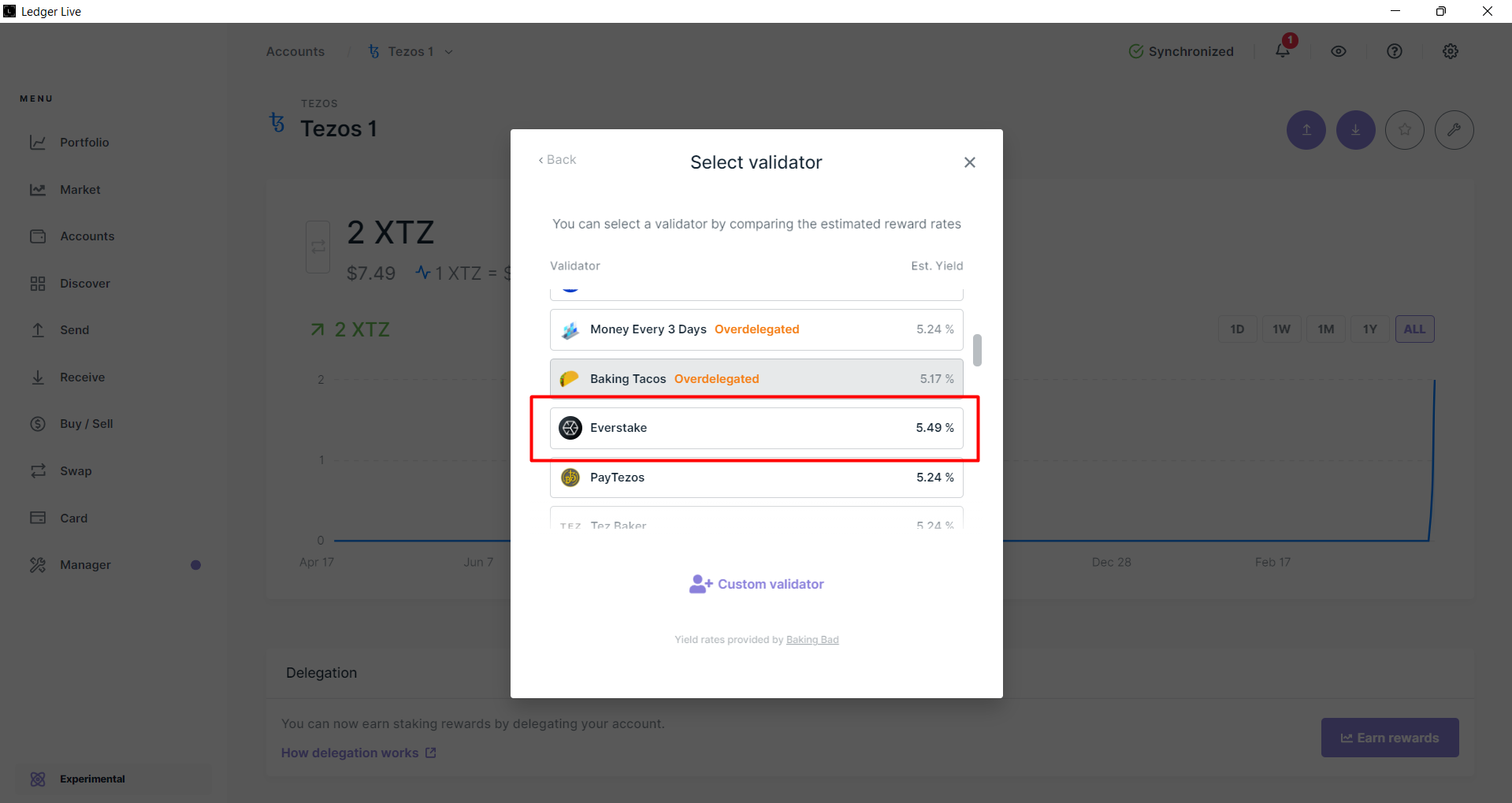Select the Everstake validator
This screenshot has width=1512, height=803.
click(756, 428)
